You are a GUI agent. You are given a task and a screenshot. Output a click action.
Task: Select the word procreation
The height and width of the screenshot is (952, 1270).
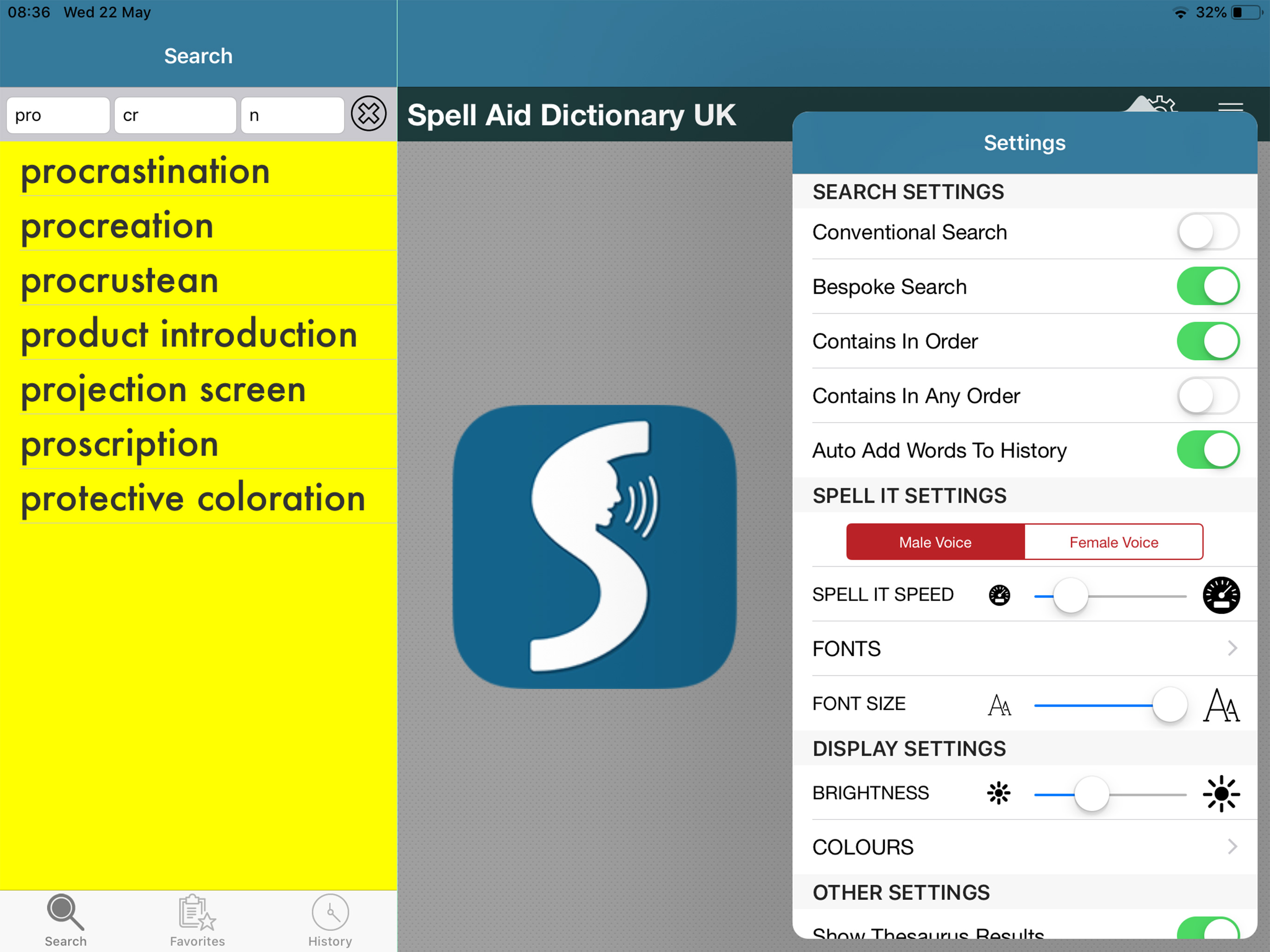tap(198, 224)
